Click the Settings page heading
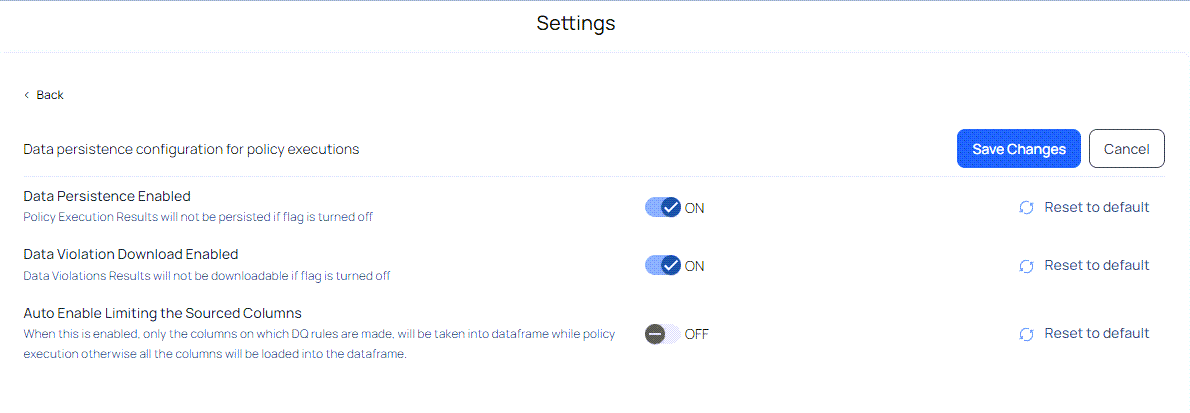1190x413 pixels. 576,23
